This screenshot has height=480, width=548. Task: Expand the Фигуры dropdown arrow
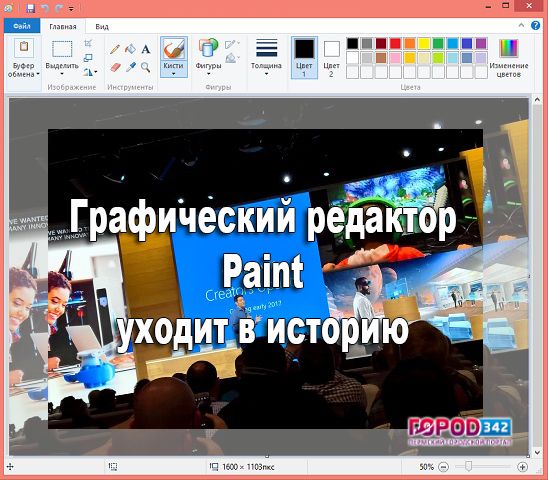tap(208, 74)
